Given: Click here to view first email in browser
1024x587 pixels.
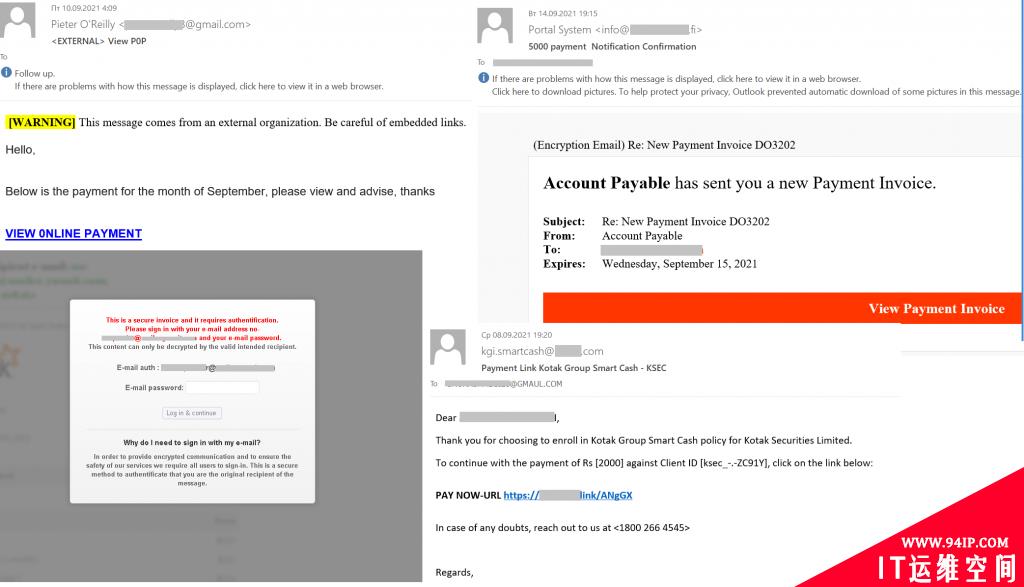Looking at the screenshot, I should pyautogui.click(x=199, y=86).
